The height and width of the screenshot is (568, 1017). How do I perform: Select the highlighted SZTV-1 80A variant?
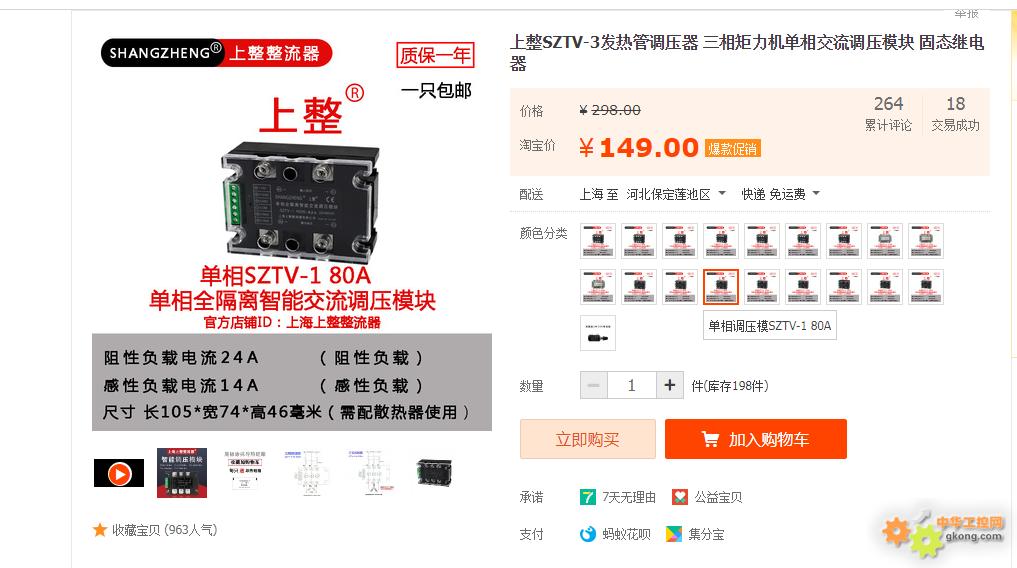(721, 287)
